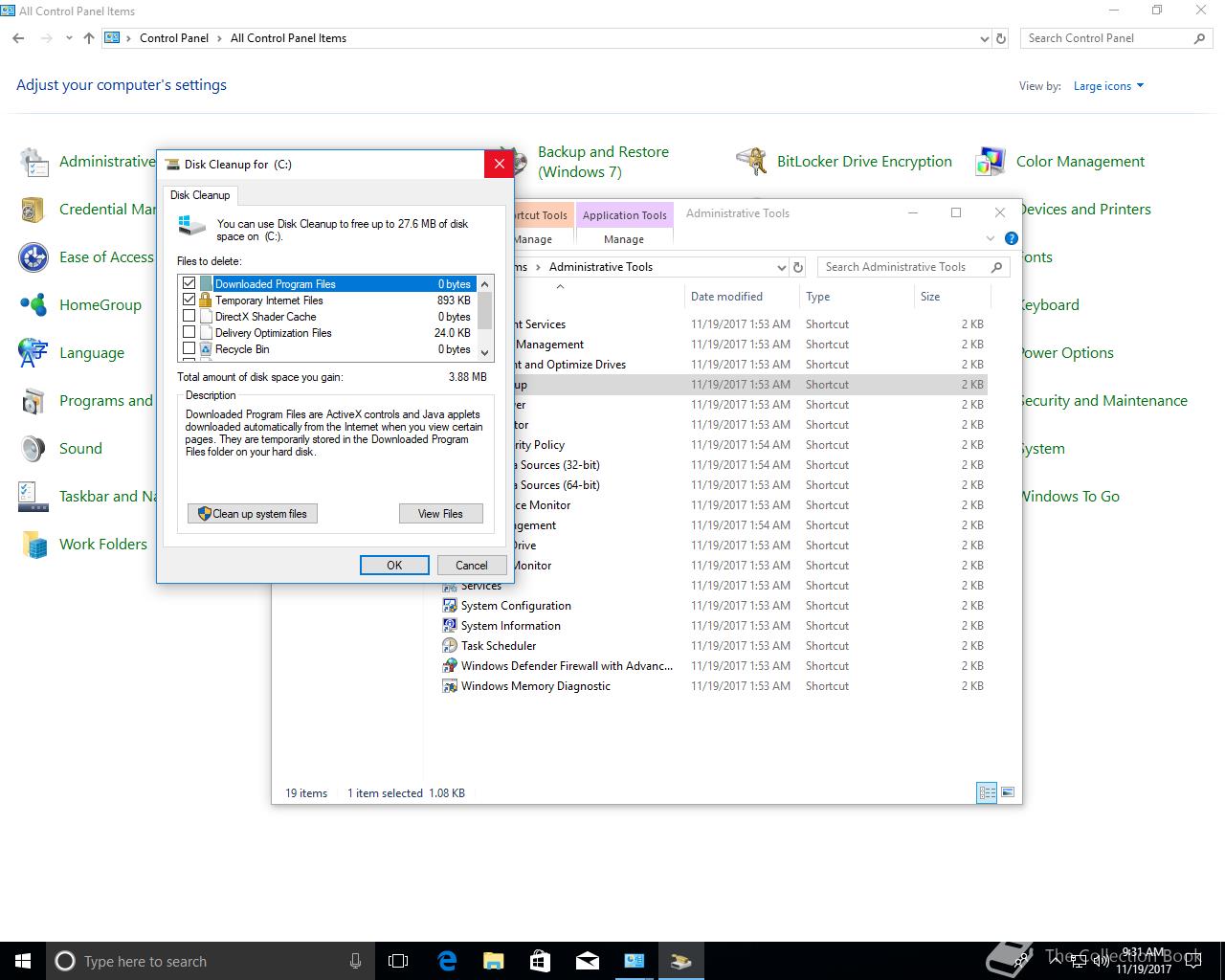The height and width of the screenshot is (980, 1225).
Task: Open the Administrative Tools control panel icon
Action: click(x=33, y=162)
